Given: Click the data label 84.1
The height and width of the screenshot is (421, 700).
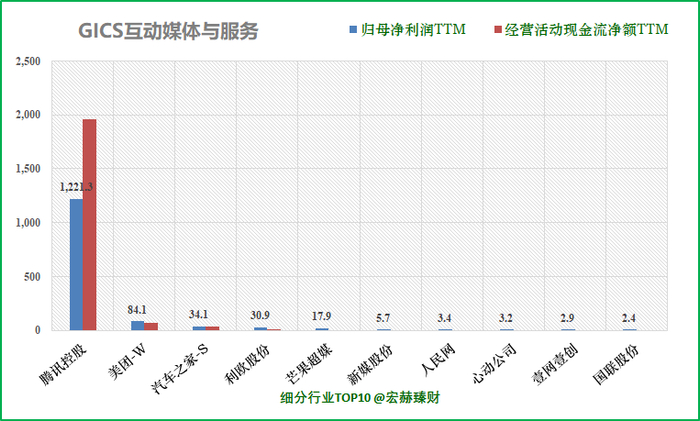Looking at the screenshot, I should point(137,310).
